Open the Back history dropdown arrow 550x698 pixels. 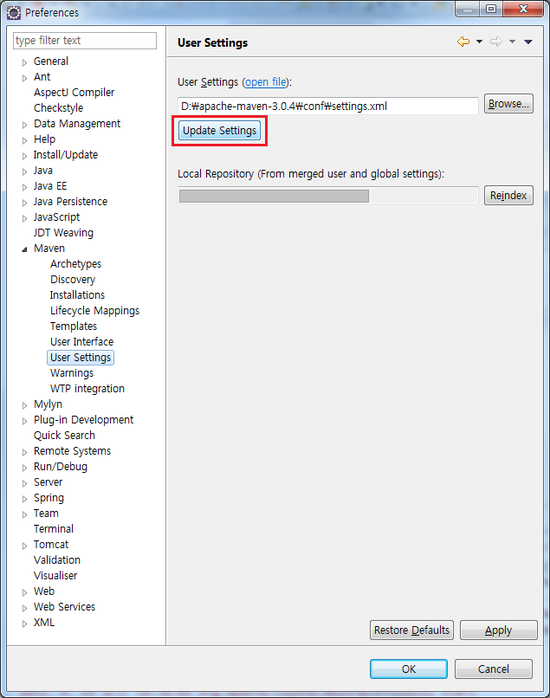click(479, 42)
